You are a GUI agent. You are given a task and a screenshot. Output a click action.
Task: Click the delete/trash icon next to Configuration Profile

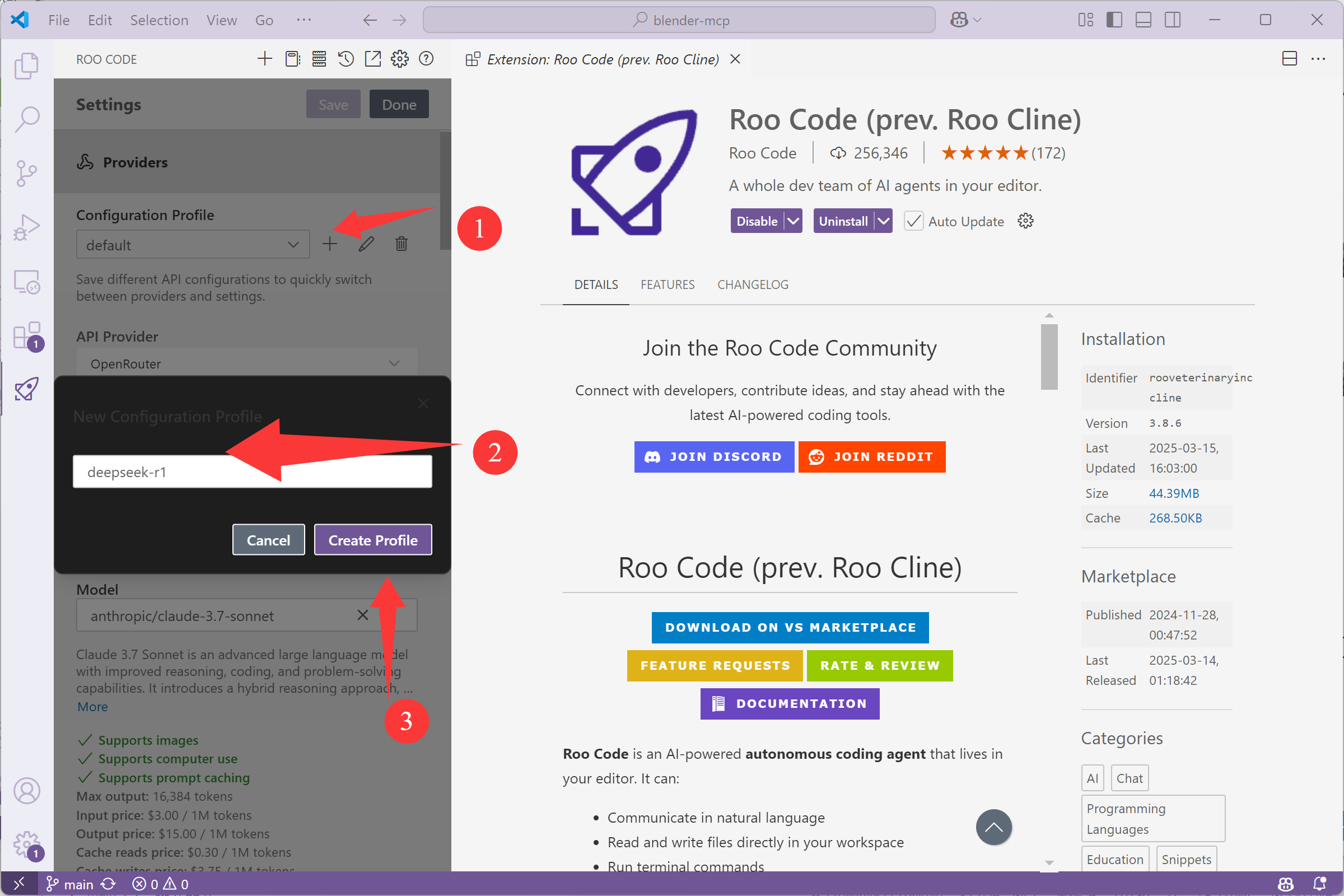point(401,245)
